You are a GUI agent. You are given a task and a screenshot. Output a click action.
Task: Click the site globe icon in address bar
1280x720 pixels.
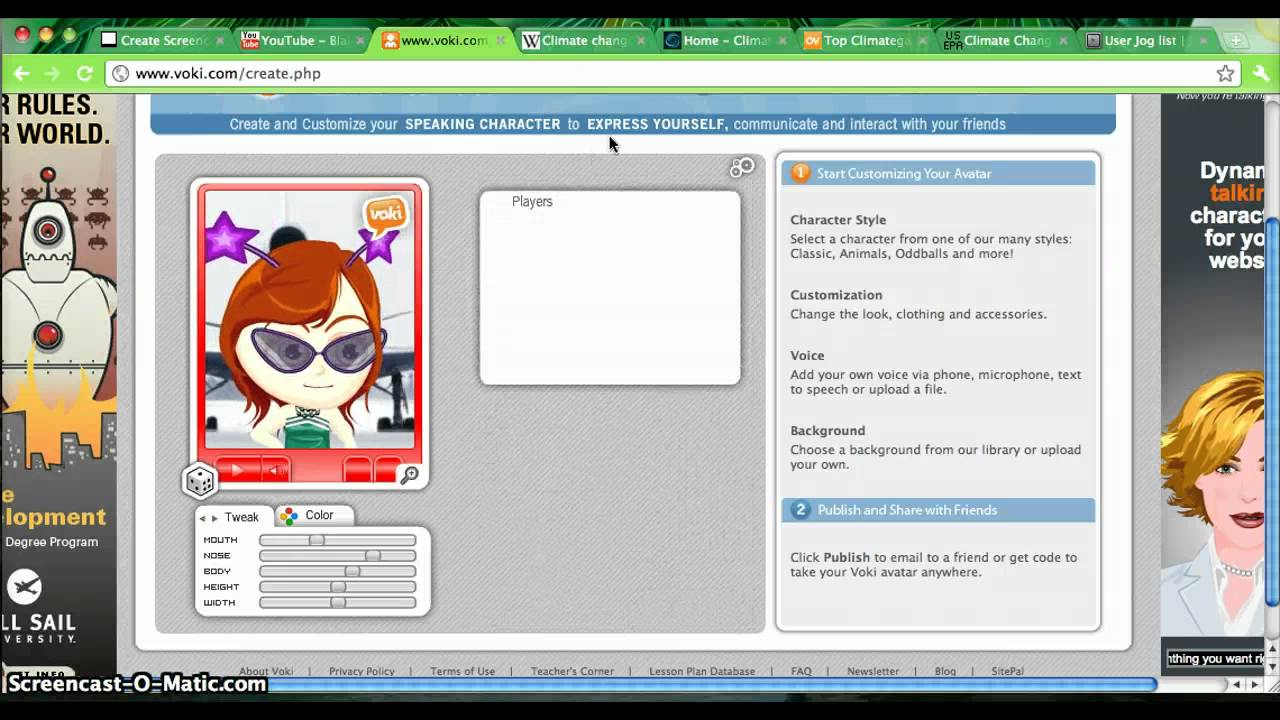pyautogui.click(x=121, y=73)
